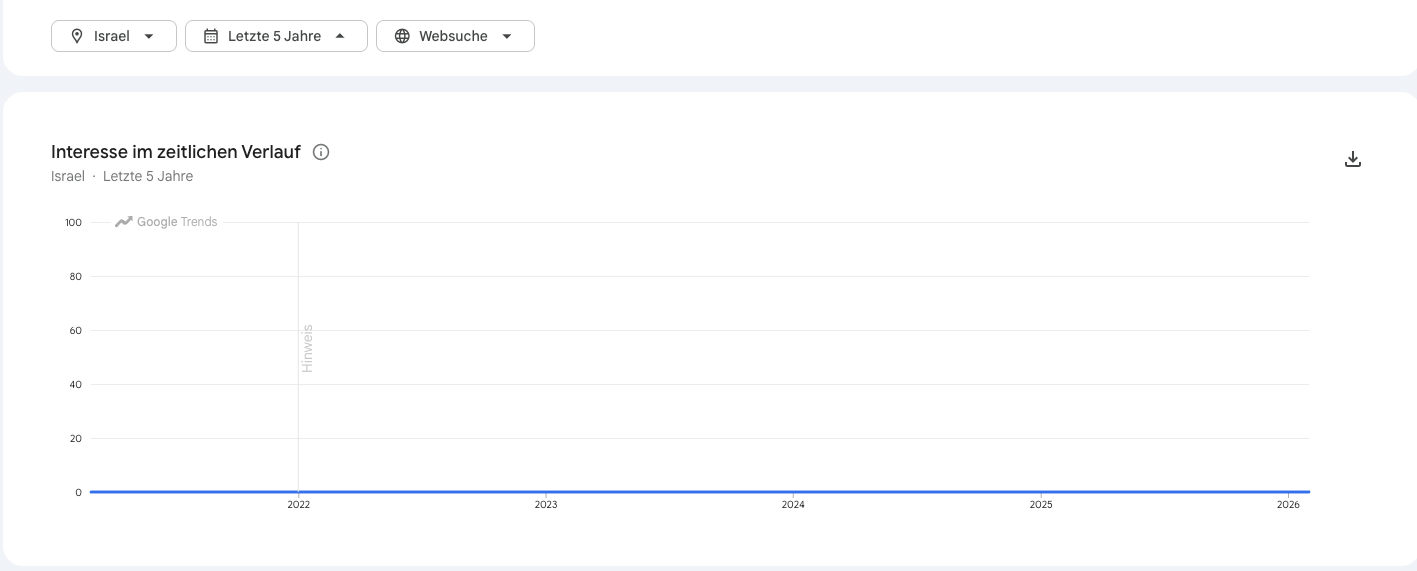This screenshot has width=1417, height=571.
Task: Click the 2025 label on the time axis
Action: pos(1041,505)
